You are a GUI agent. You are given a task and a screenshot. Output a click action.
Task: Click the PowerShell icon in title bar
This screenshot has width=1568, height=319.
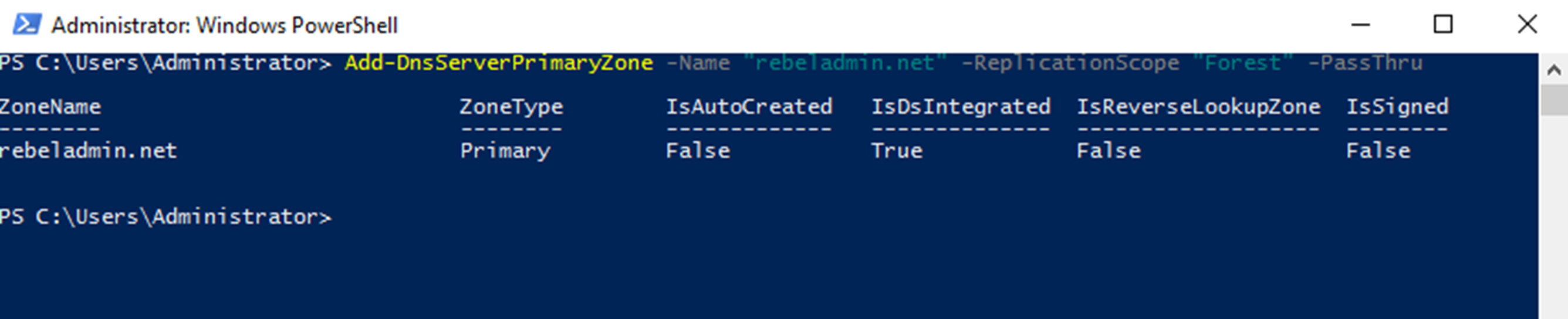pyautogui.click(x=27, y=25)
